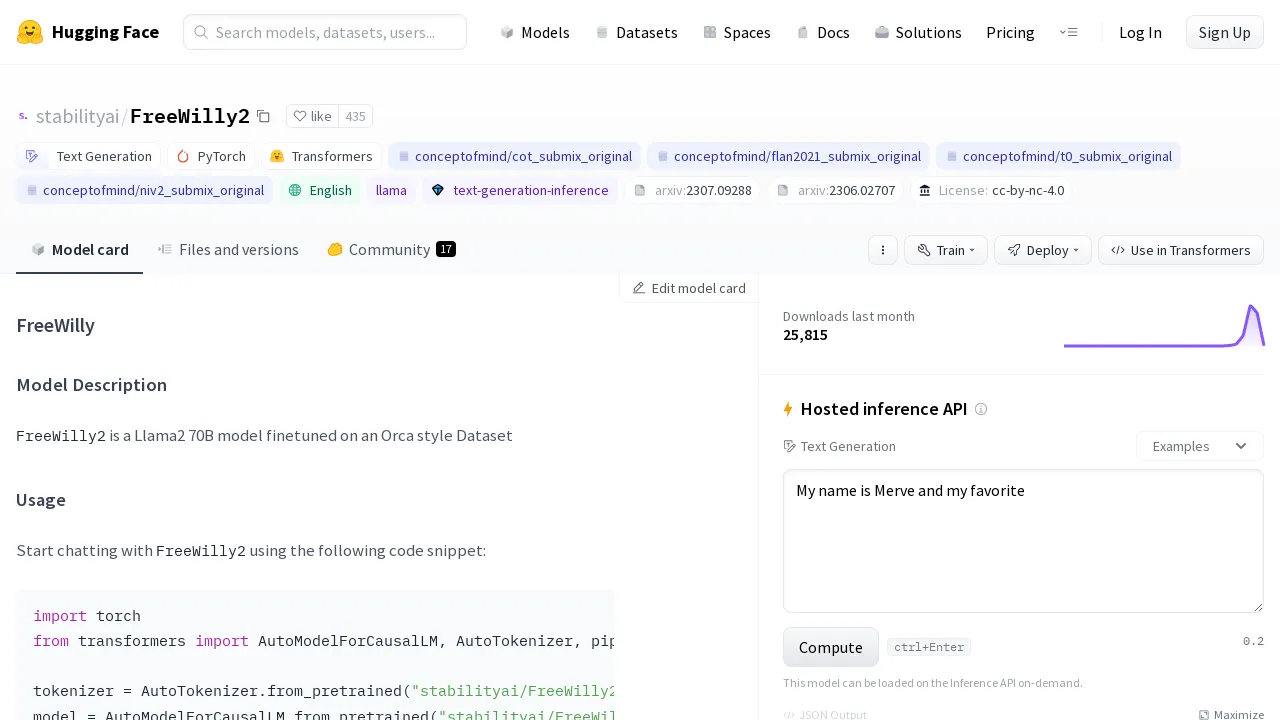Open the Solutions menu
1280x720 pixels.
point(918,32)
